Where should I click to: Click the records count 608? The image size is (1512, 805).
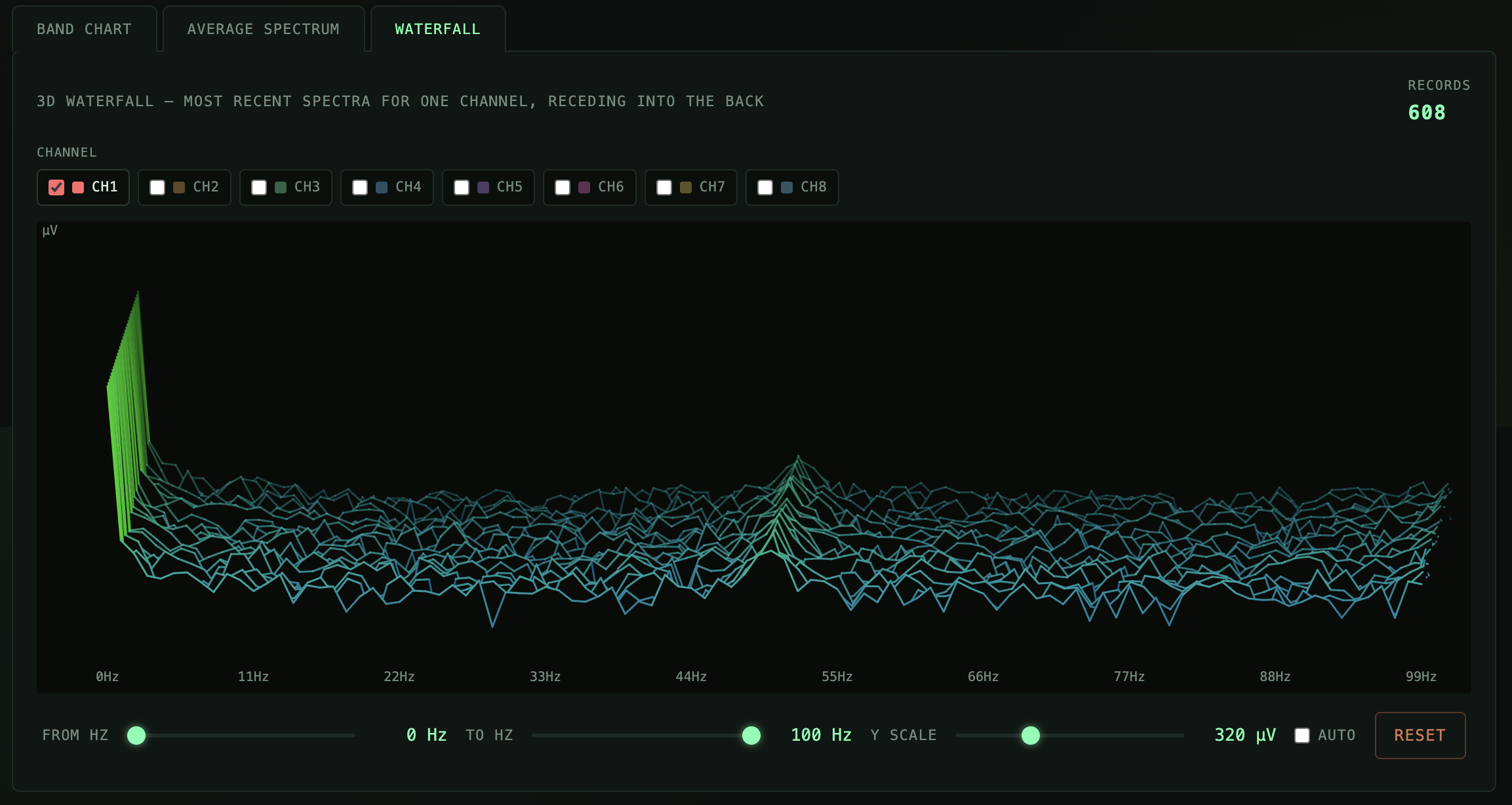pyautogui.click(x=1427, y=113)
